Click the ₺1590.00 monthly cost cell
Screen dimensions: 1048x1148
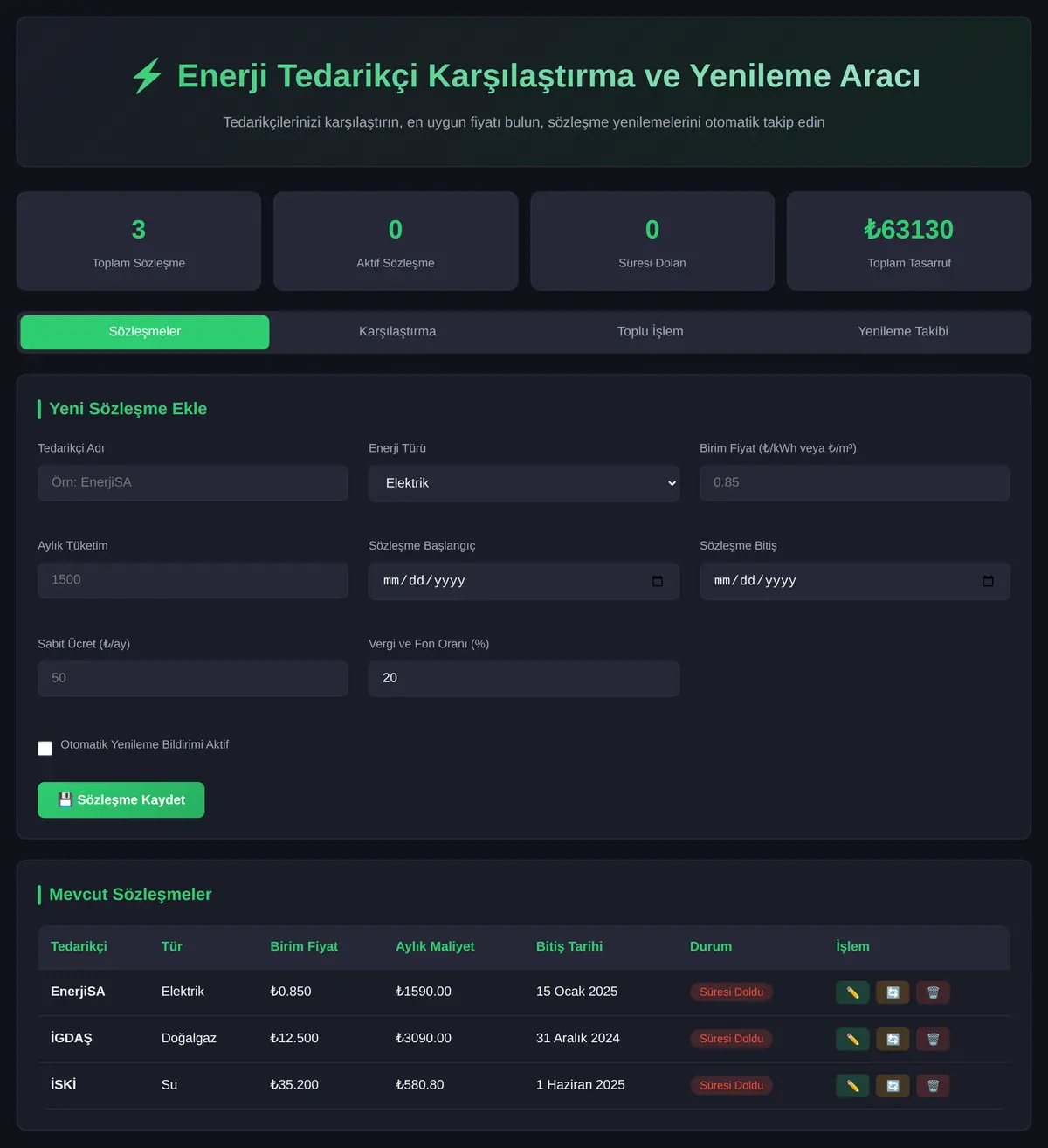[x=424, y=992]
